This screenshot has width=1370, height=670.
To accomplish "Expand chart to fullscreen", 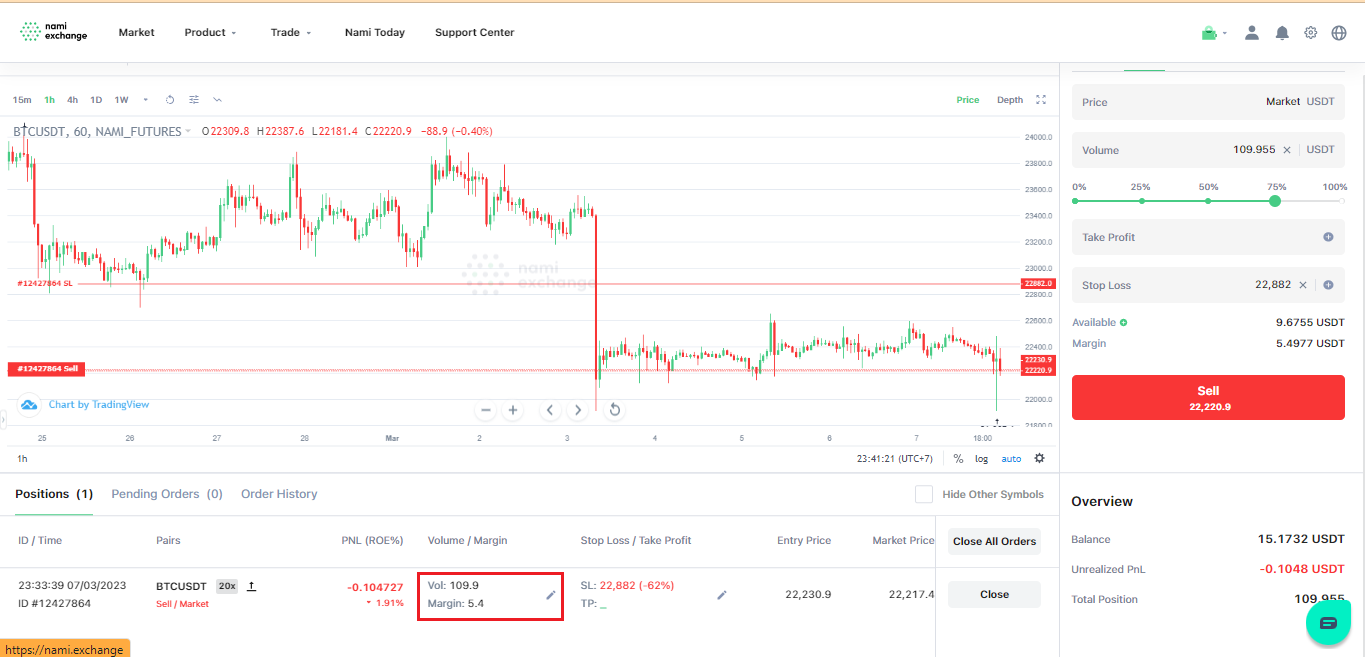I will pos(1041,100).
